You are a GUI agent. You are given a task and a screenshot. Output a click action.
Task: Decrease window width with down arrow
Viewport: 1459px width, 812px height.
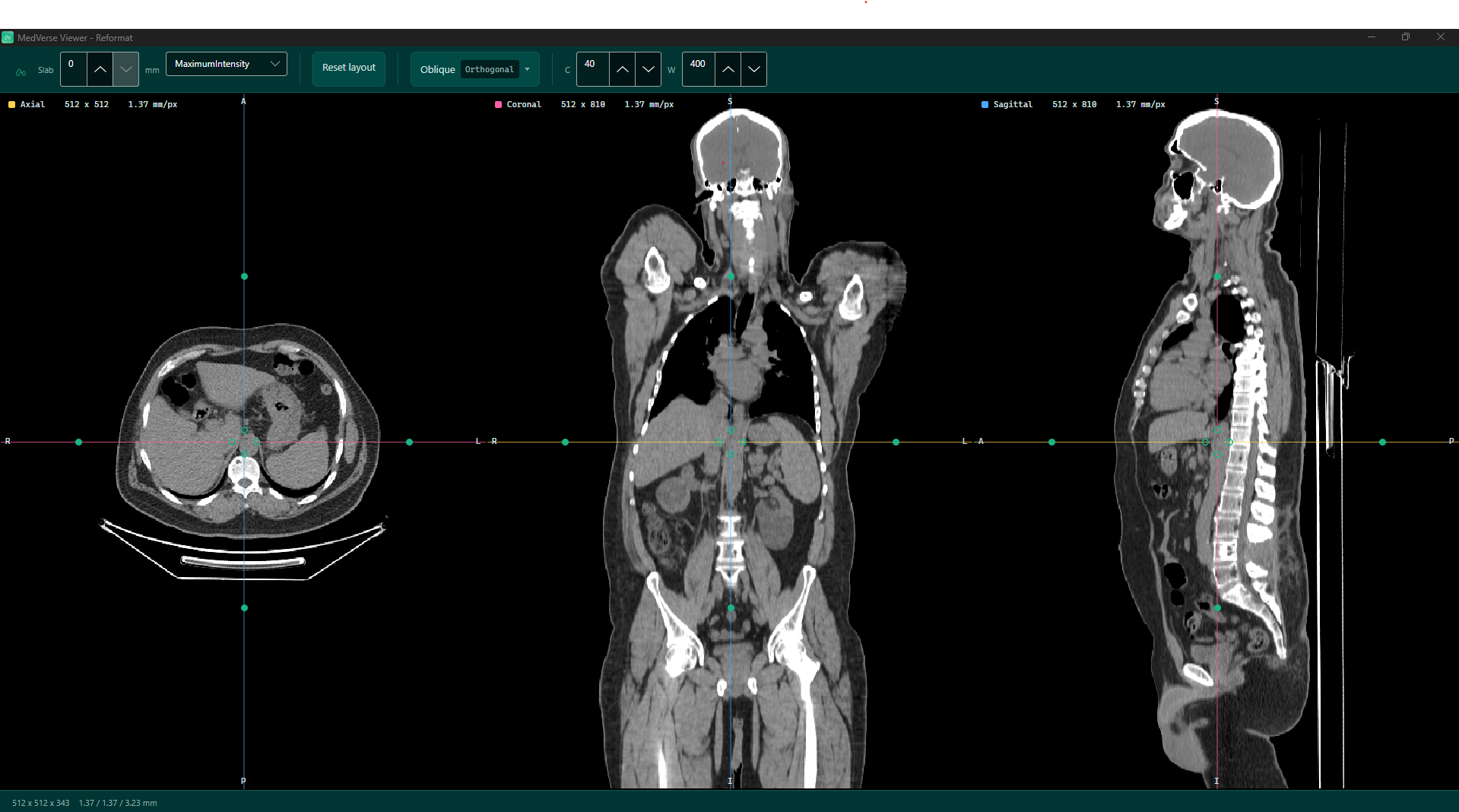click(754, 69)
